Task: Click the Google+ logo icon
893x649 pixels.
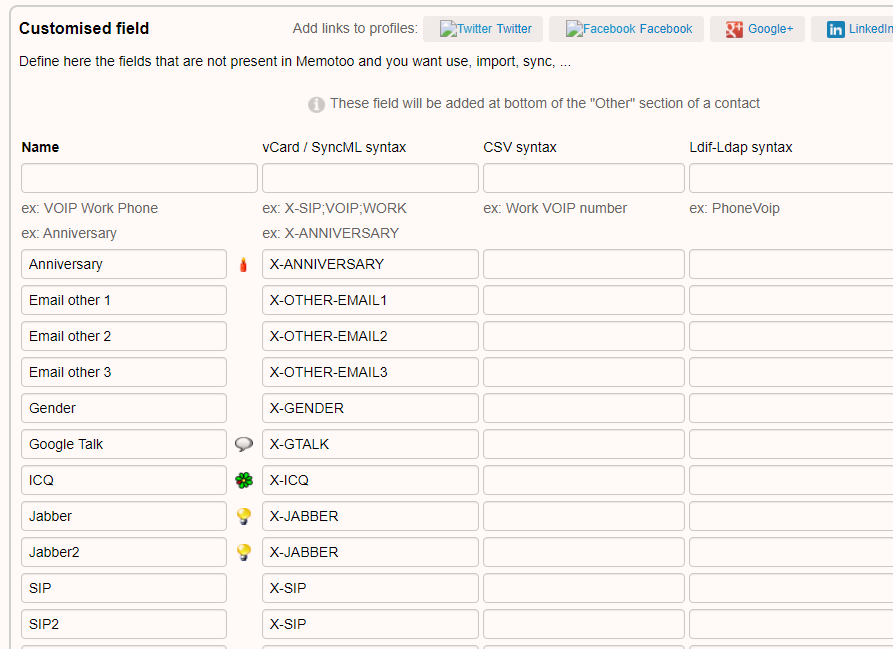Action: (x=734, y=29)
